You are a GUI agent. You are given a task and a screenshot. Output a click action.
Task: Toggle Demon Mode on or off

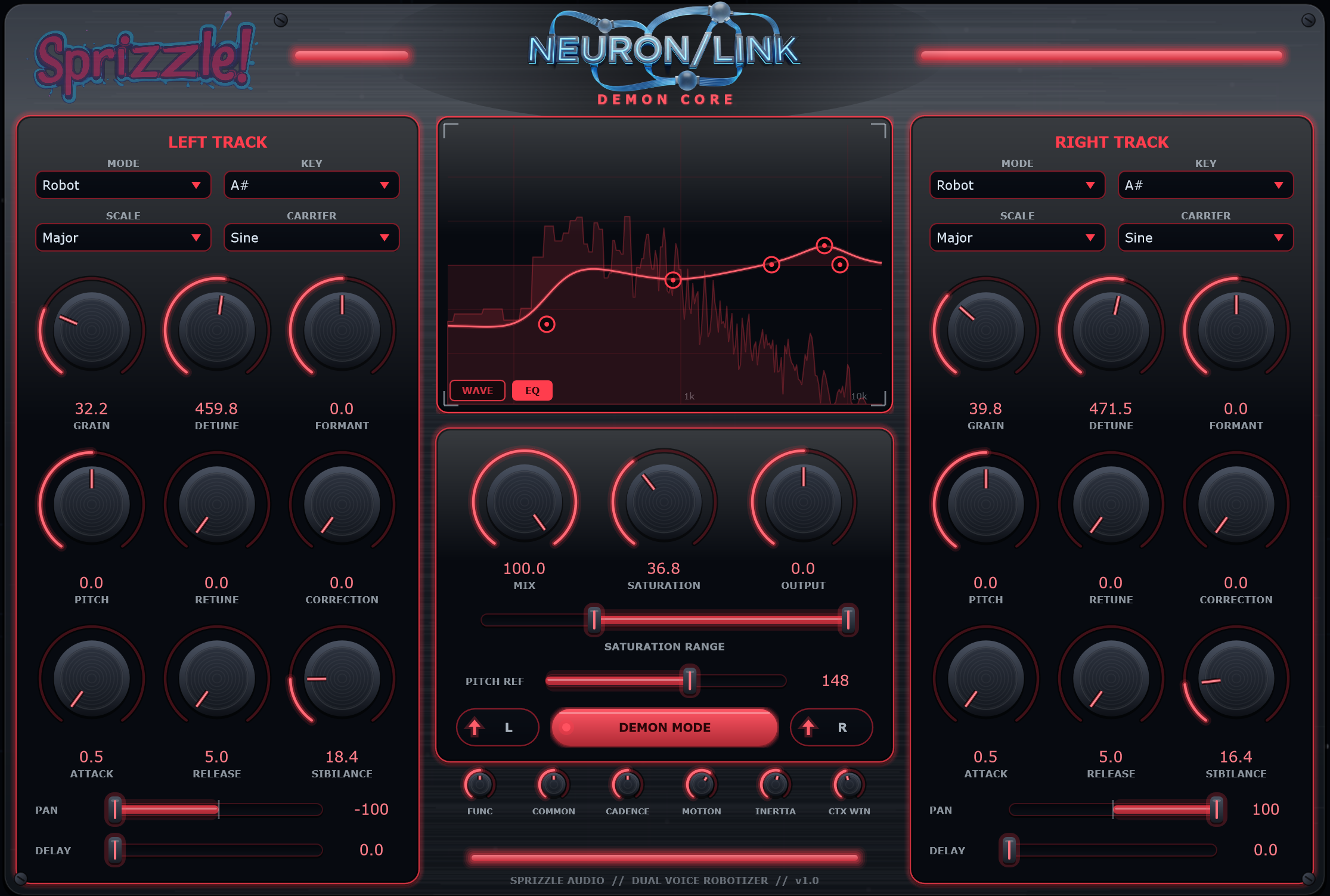(x=665, y=727)
